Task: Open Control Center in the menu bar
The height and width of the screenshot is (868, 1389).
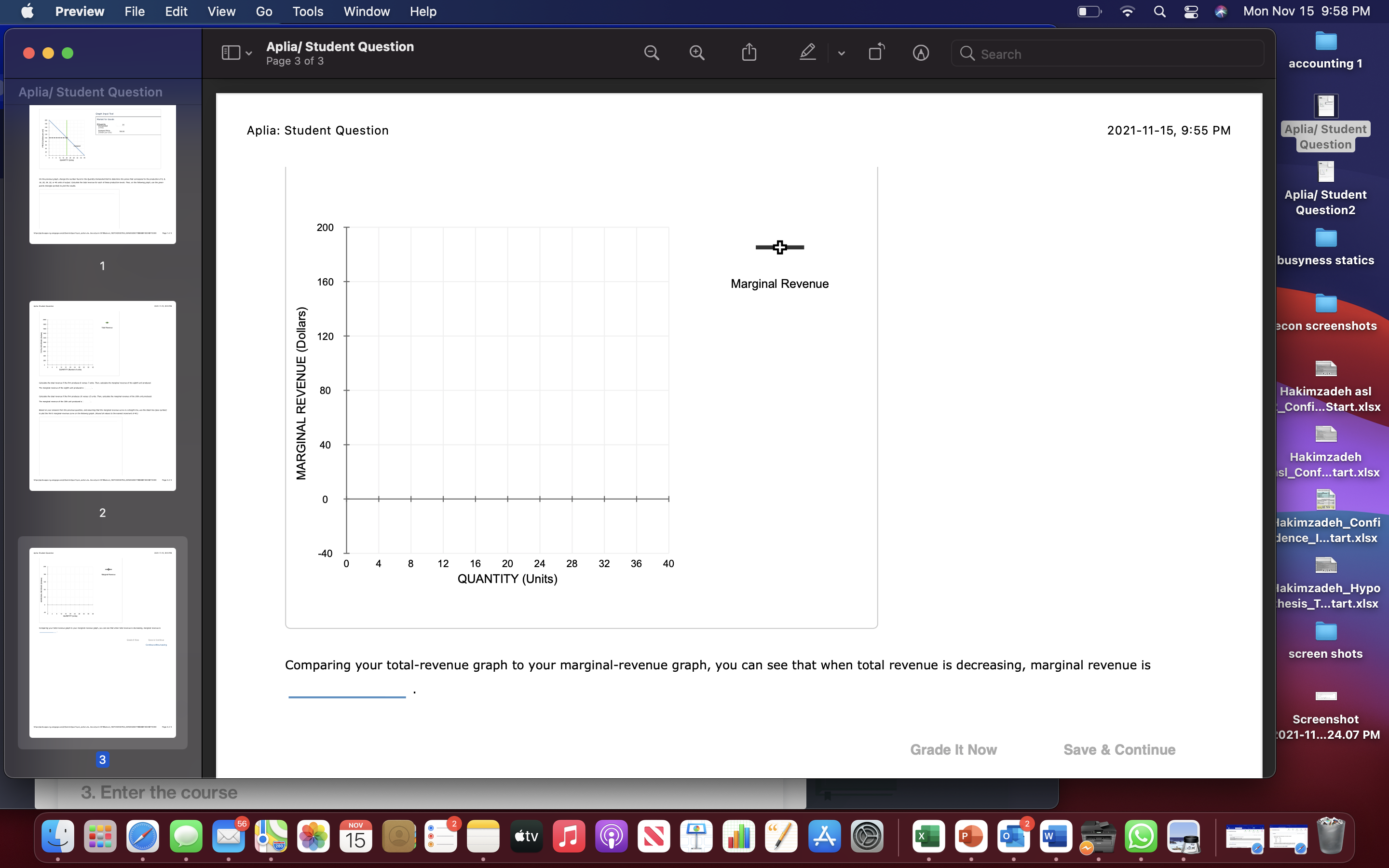Action: click(x=1190, y=12)
